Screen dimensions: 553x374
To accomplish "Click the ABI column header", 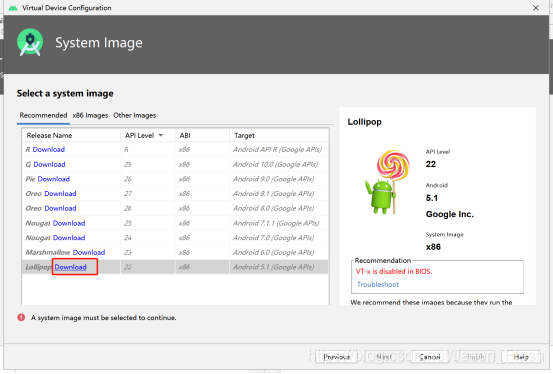I will 202,135.
